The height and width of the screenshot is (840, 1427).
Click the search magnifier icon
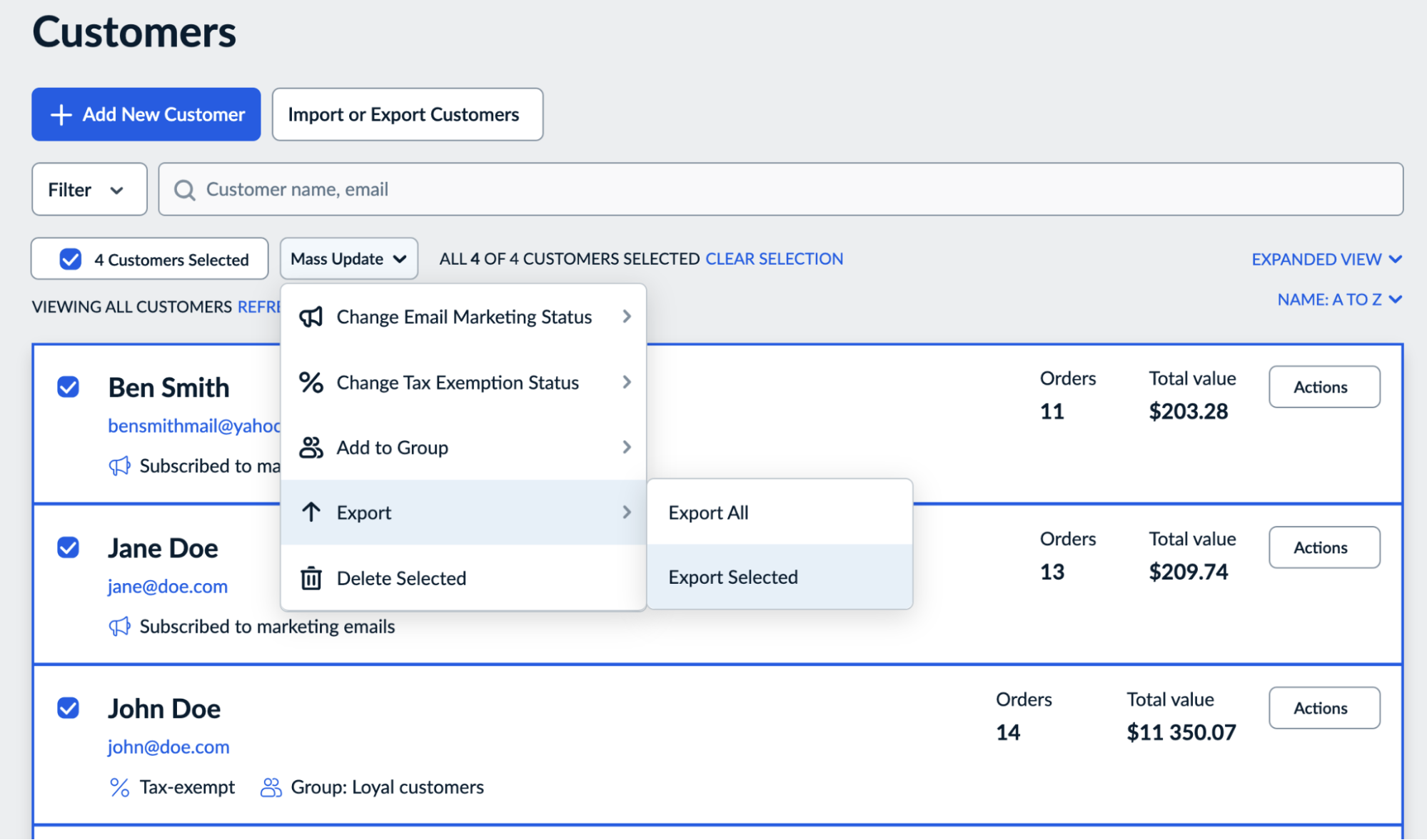point(185,189)
